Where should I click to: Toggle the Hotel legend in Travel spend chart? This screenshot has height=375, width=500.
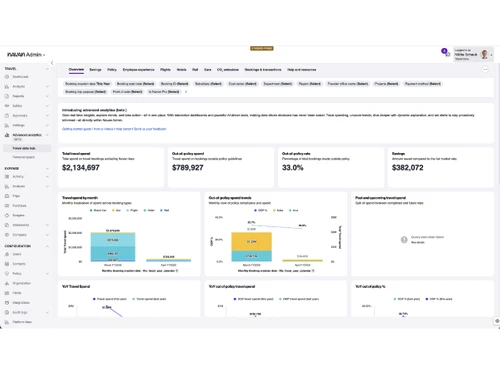tap(149, 210)
